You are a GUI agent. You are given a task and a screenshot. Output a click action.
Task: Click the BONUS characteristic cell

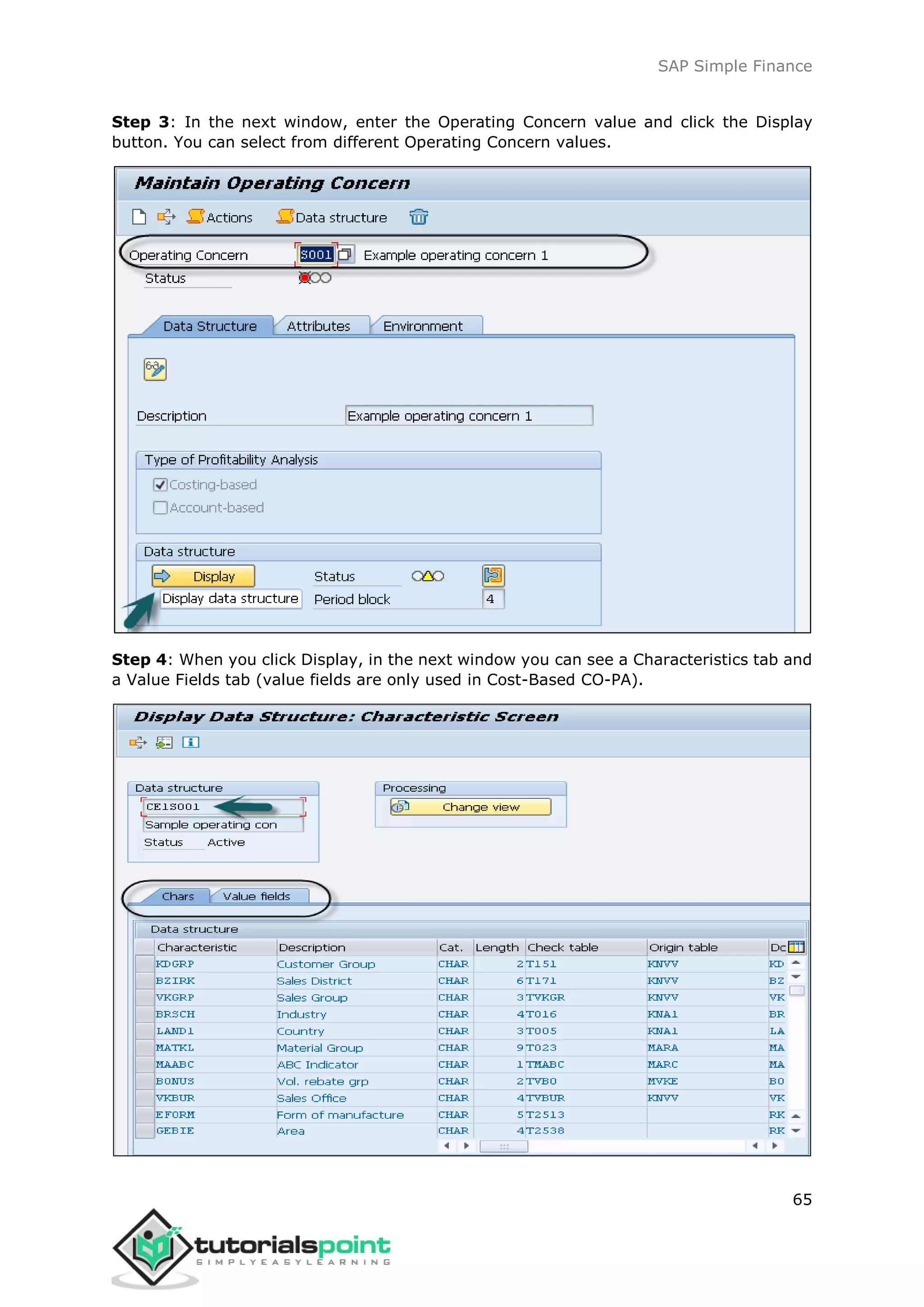point(215,1081)
